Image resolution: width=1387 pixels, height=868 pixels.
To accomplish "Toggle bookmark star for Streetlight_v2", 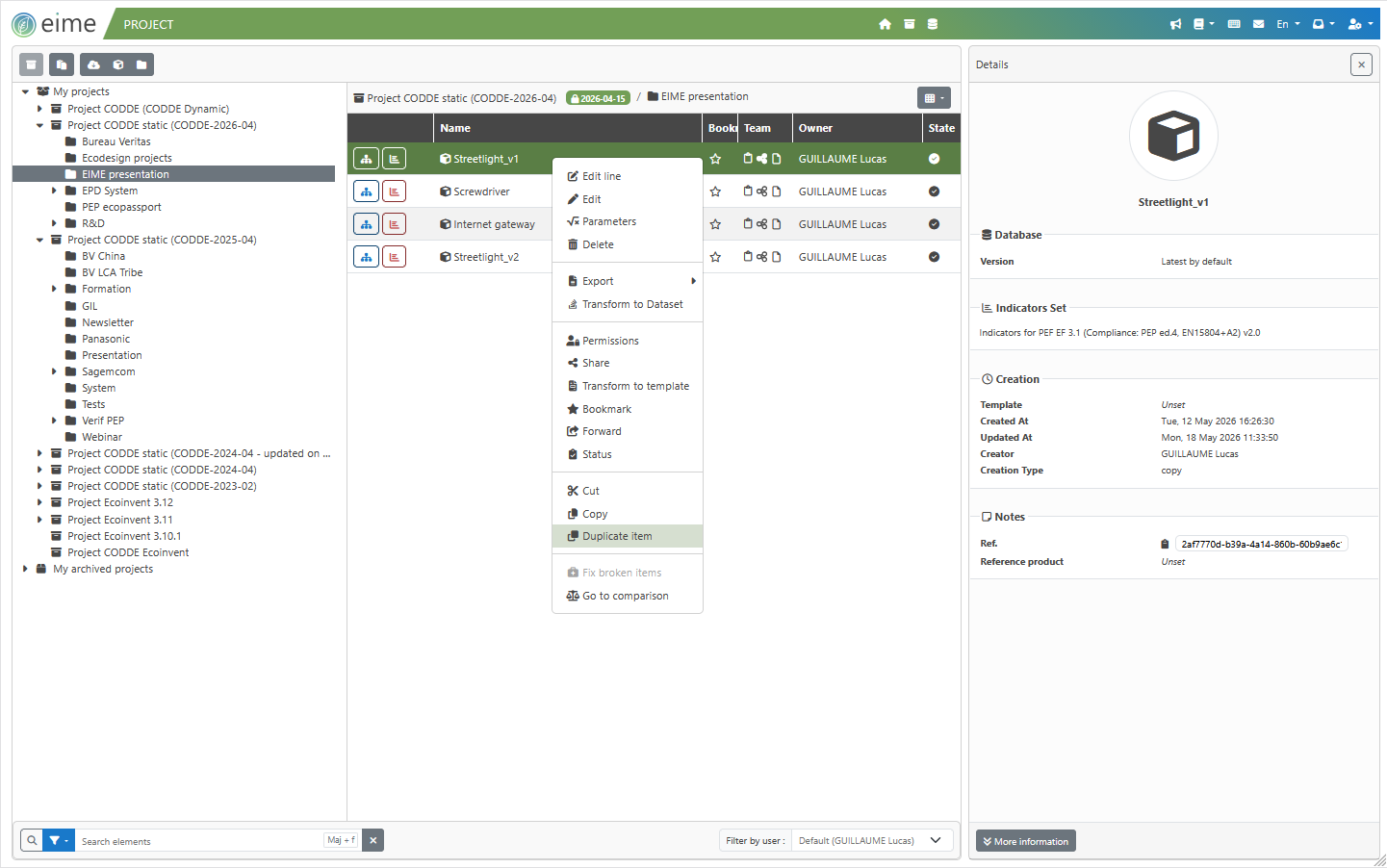I will pos(715,257).
